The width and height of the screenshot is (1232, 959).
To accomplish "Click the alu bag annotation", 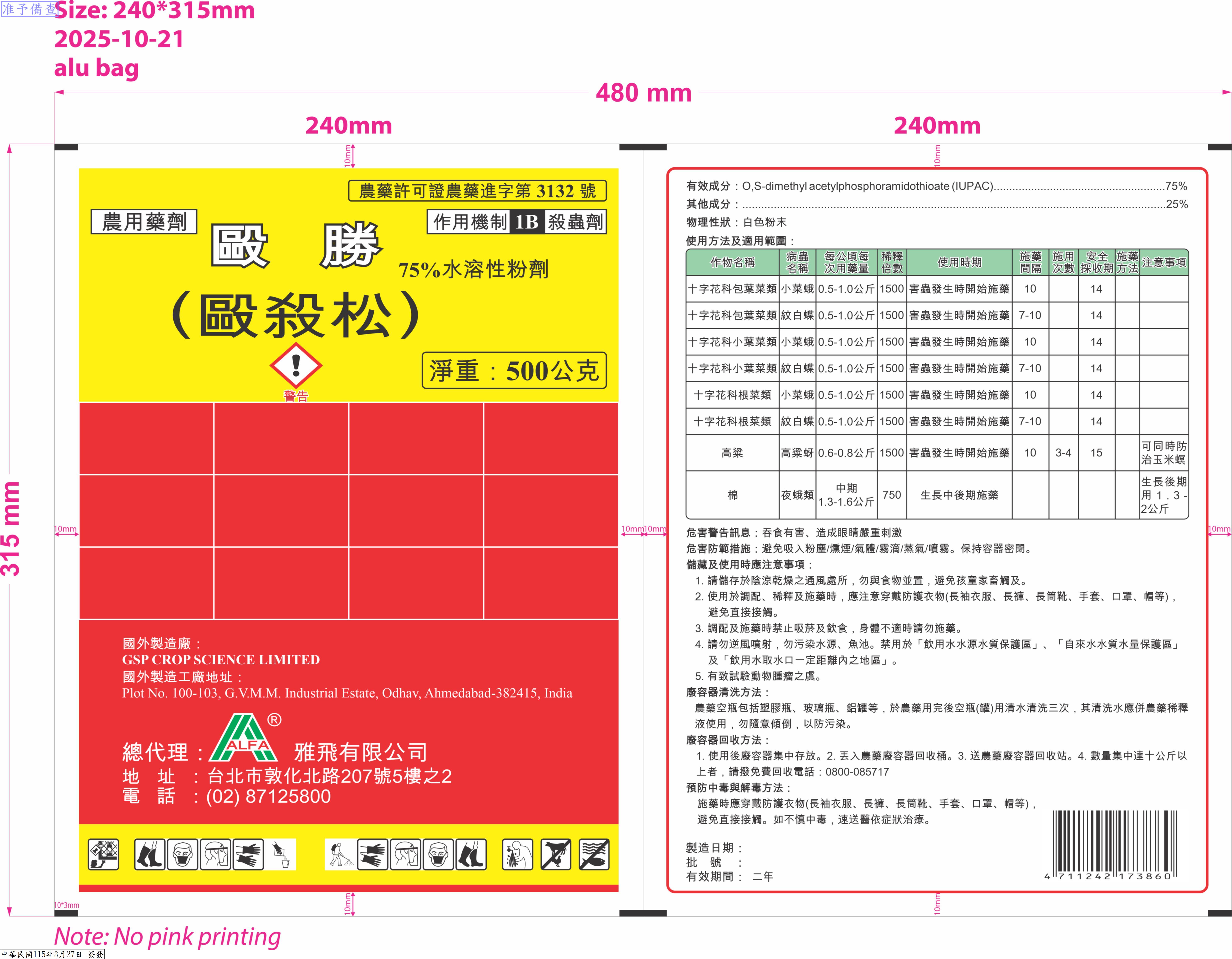I will (97, 68).
